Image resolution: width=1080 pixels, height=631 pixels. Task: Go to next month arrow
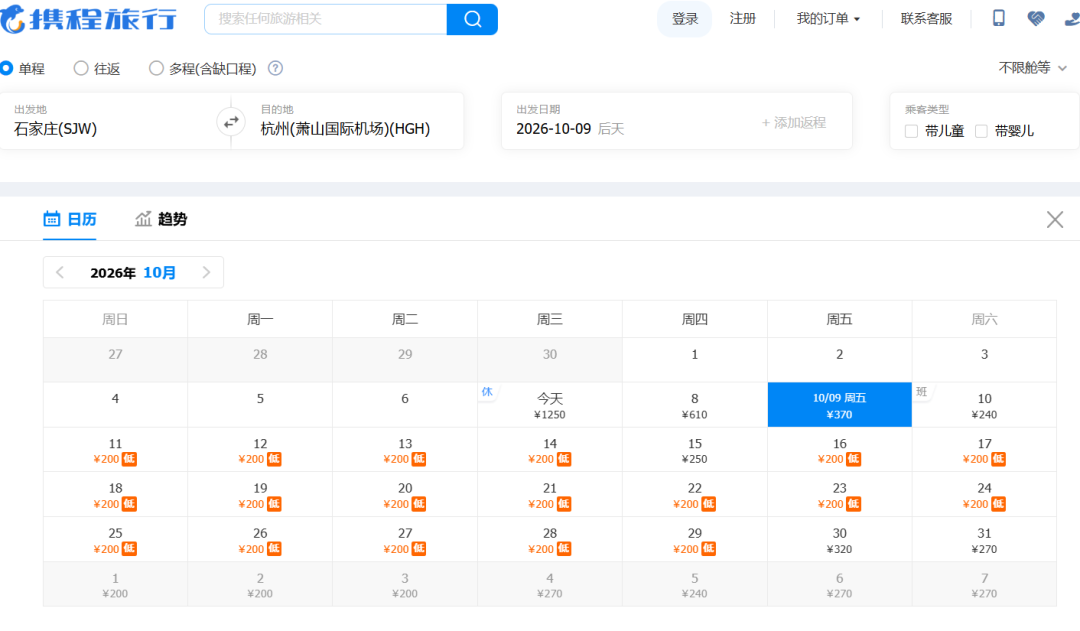coord(206,273)
